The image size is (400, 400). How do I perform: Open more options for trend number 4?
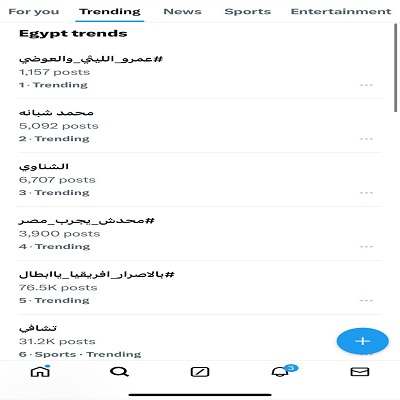366,247
